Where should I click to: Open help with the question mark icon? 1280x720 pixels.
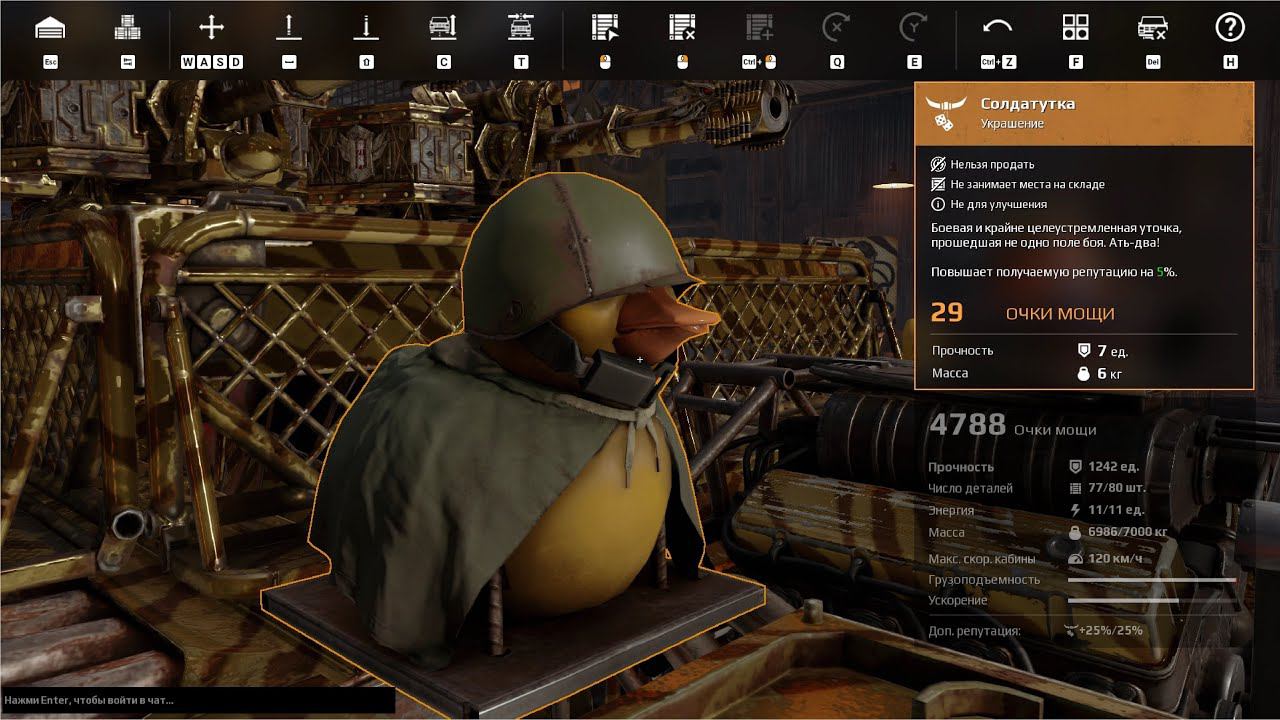1230,28
